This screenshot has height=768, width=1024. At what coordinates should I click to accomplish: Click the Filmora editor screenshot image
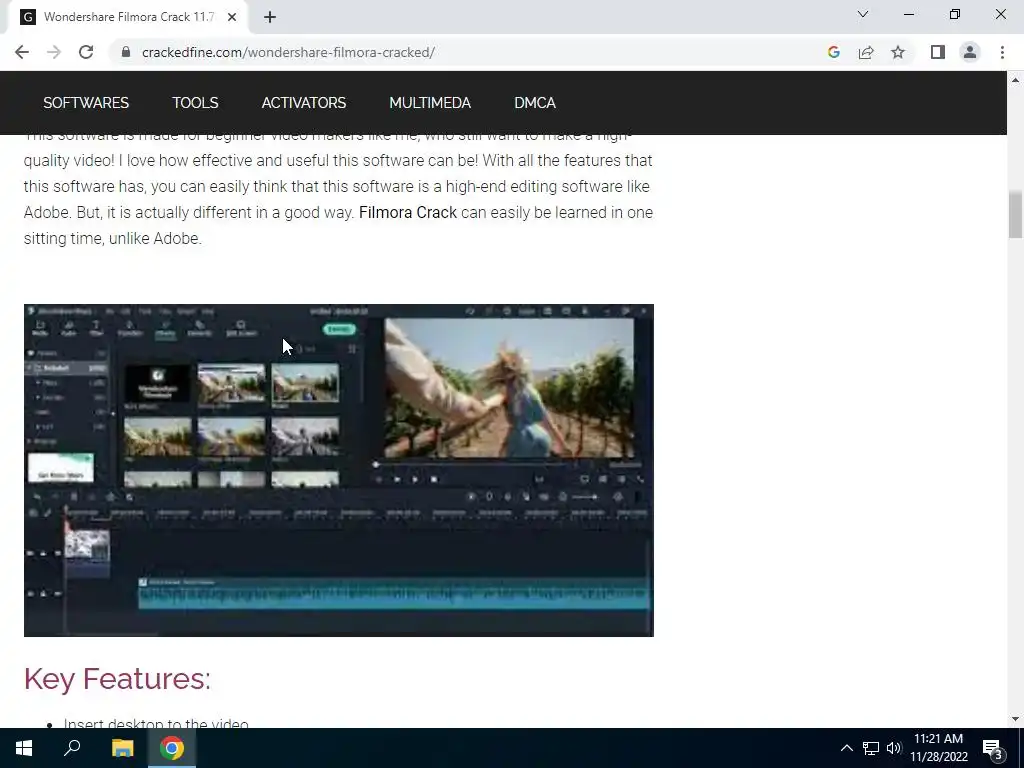[x=338, y=470]
